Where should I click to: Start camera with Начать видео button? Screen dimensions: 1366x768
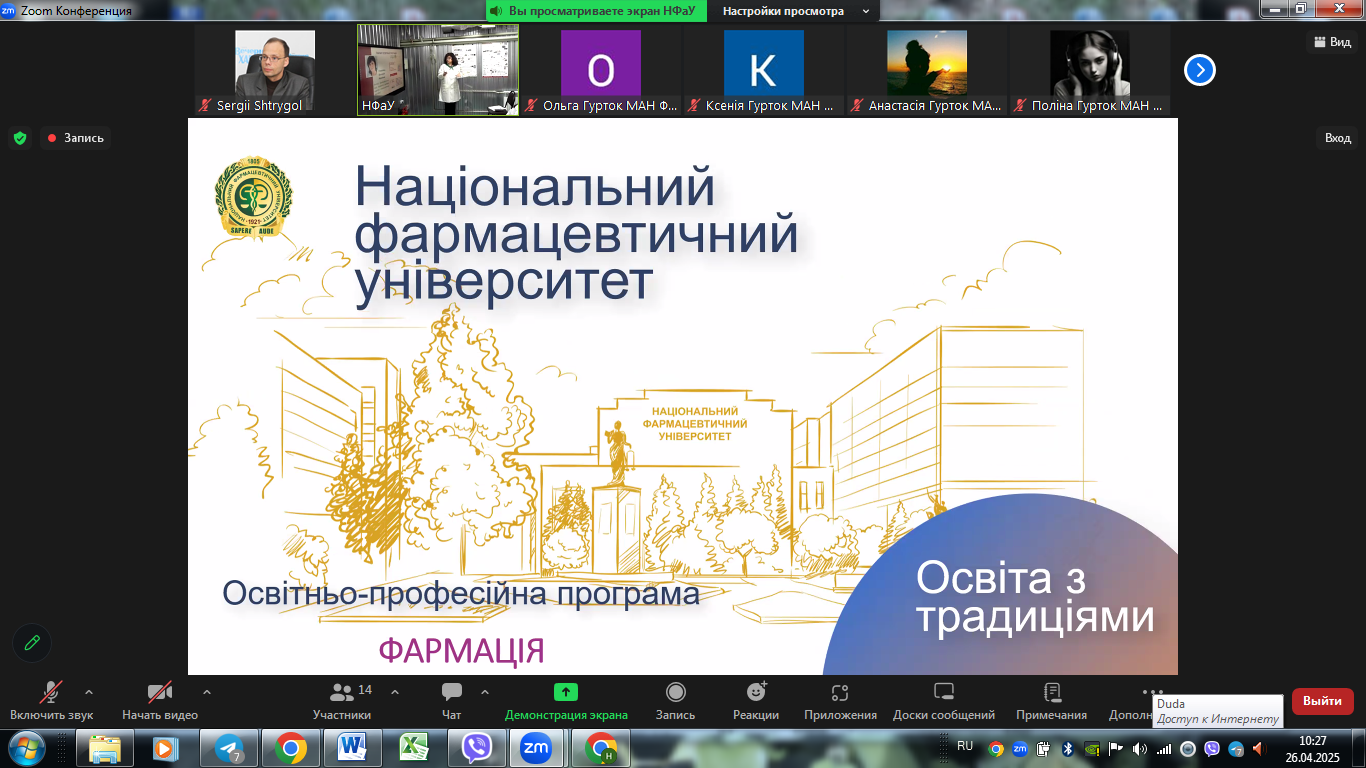[160, 701]
